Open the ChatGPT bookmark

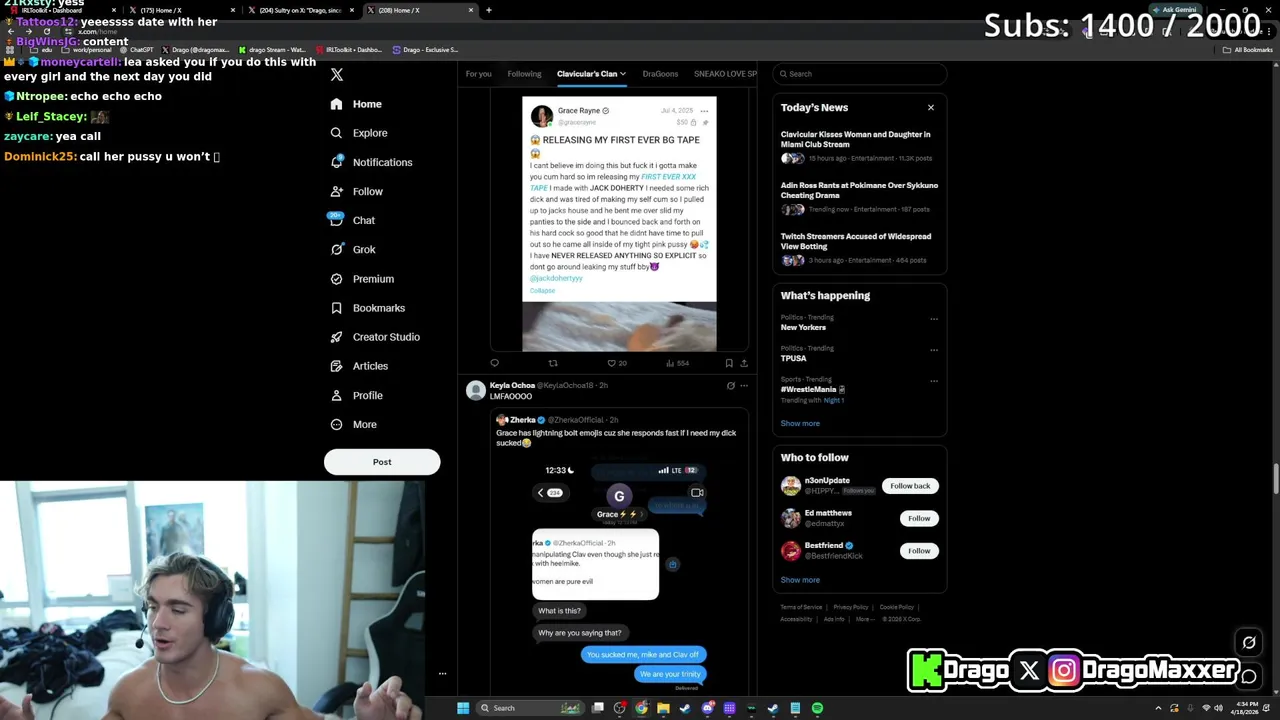point(138,50)
